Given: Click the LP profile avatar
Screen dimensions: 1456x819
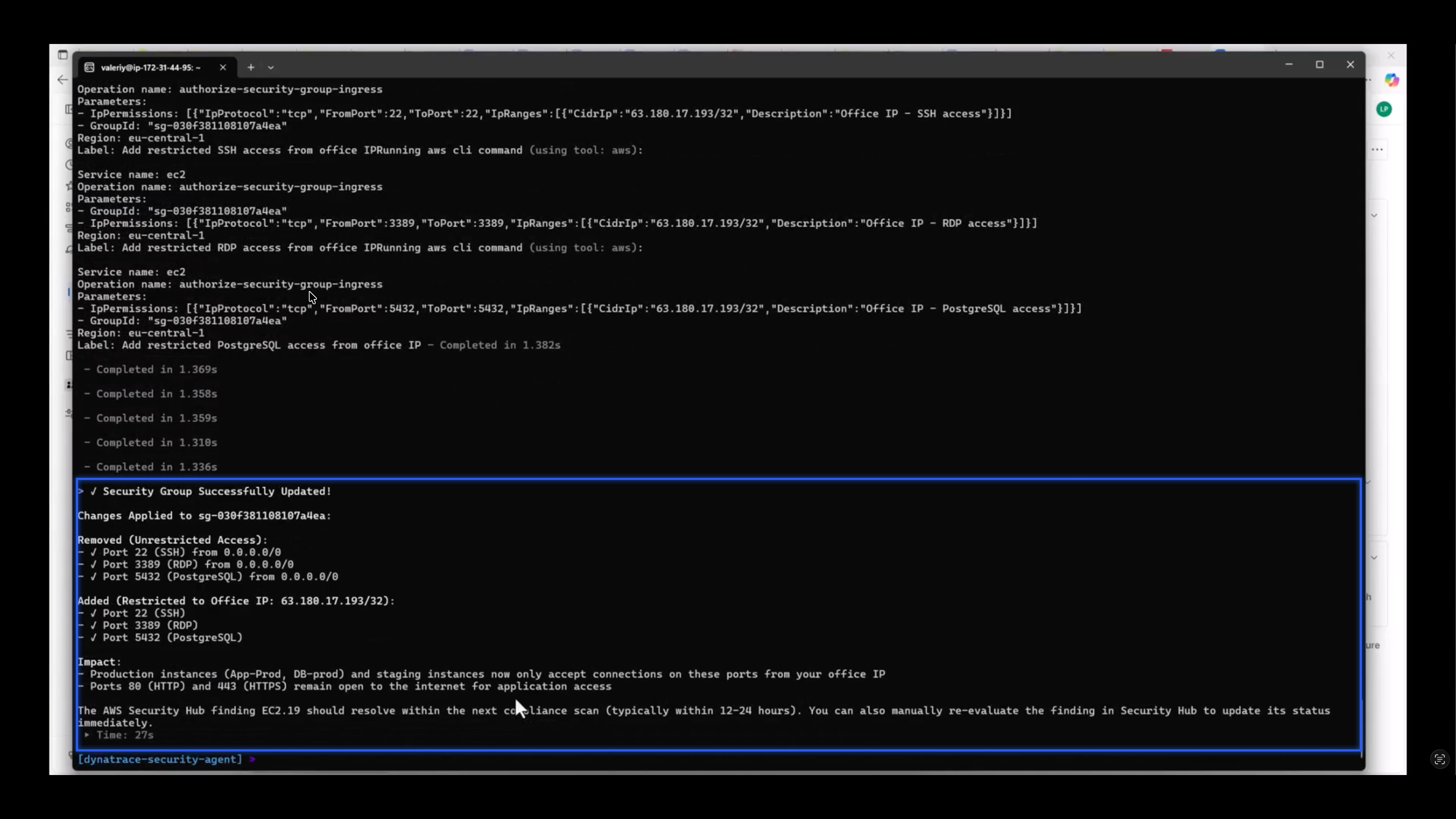Looking at the screenshot, I should tap(1384, 109).
